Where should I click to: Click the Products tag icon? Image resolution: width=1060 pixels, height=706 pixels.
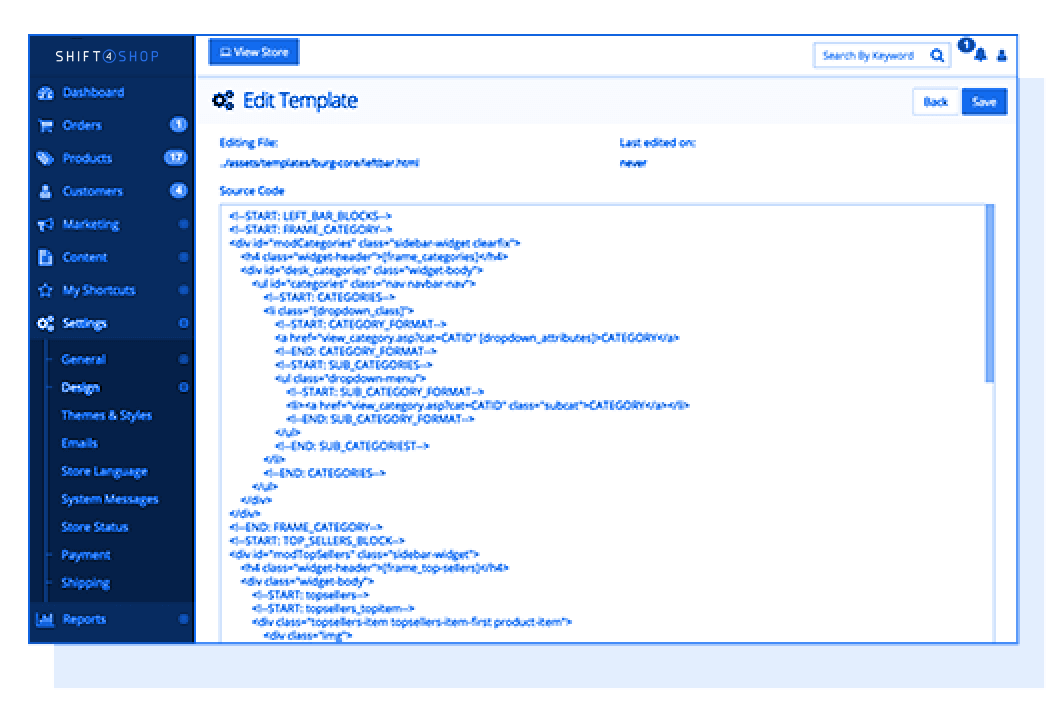[45, 159]
